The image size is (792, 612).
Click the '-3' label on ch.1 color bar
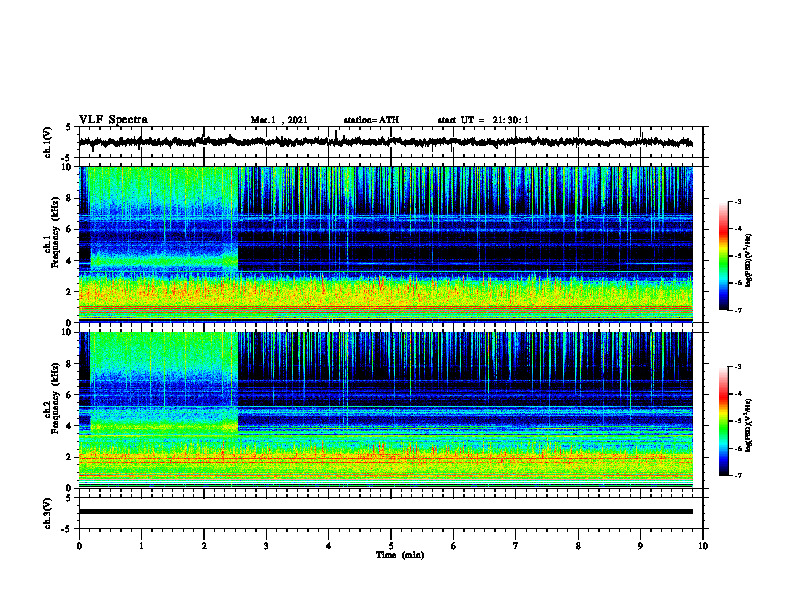click(738, 201)
